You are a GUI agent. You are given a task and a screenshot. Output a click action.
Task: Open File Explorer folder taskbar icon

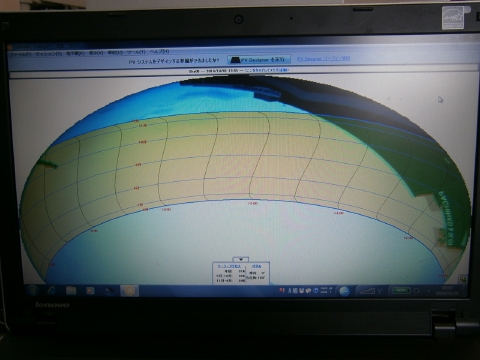[71, 291]
